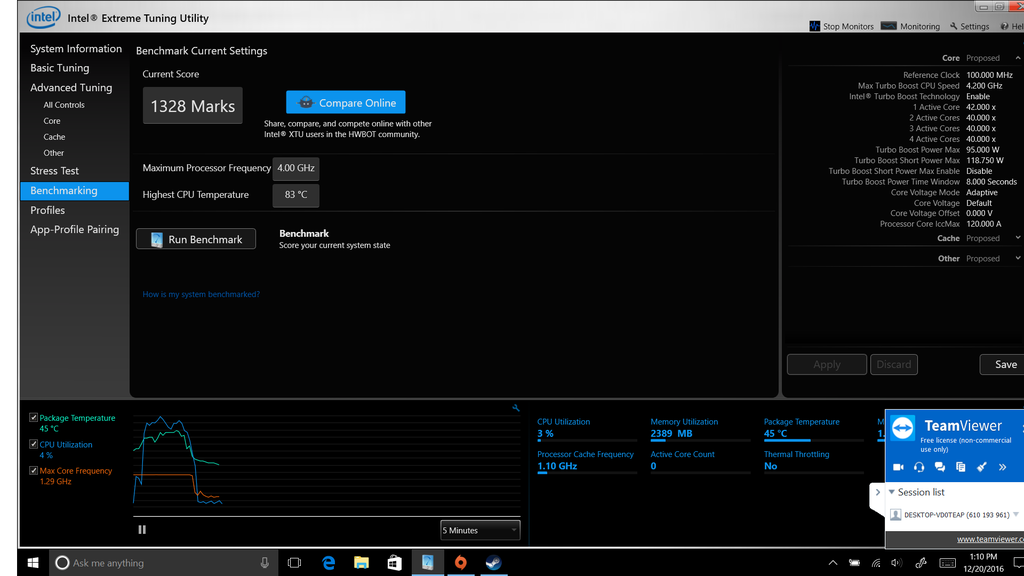Open Task View from the taskbar
The height and width of the screenshot is (576, 1024).
point(295,562)
